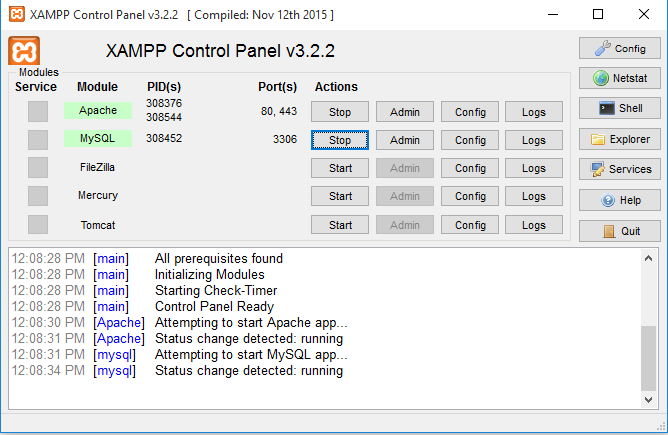This screenshot has height=435, width=668.
Task: Maximize the XAMPP Control Panel window
Action: (598, 14)
